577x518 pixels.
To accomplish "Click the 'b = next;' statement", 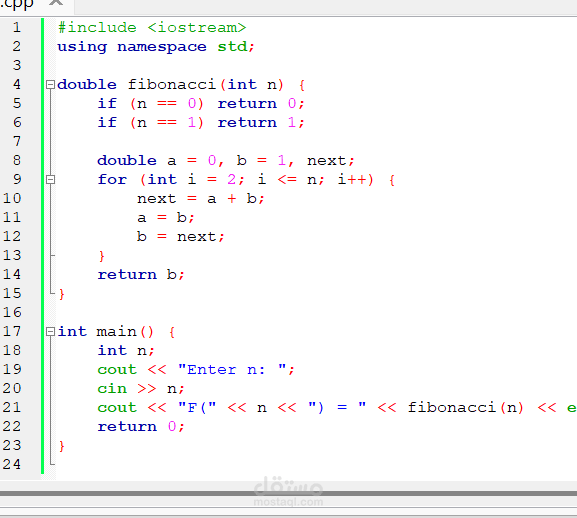I will coord(180,237).
